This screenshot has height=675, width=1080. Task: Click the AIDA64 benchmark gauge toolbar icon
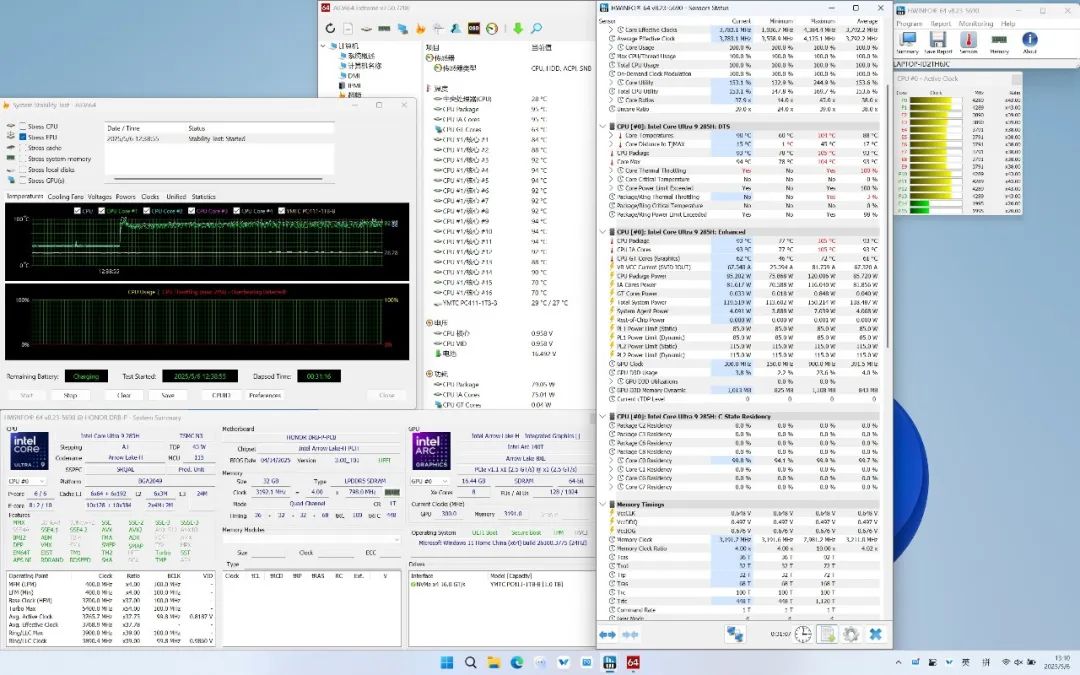(492, 28)
